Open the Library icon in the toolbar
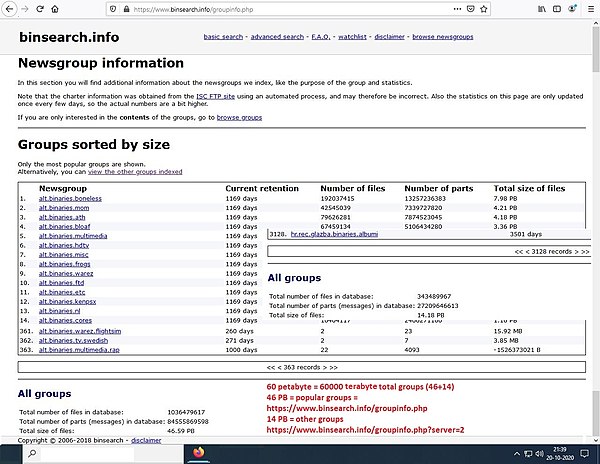This screenshot has width=600, height=464. coord(542,9)
